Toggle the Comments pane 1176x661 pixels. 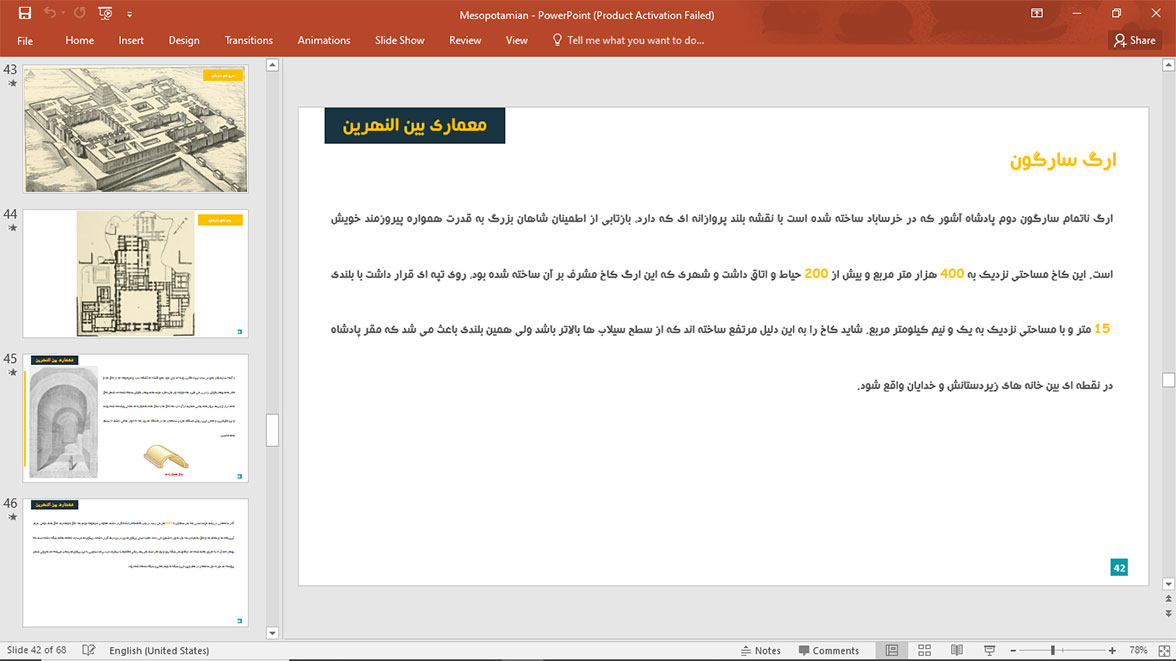pyautogui.click(x=829, y=650)
